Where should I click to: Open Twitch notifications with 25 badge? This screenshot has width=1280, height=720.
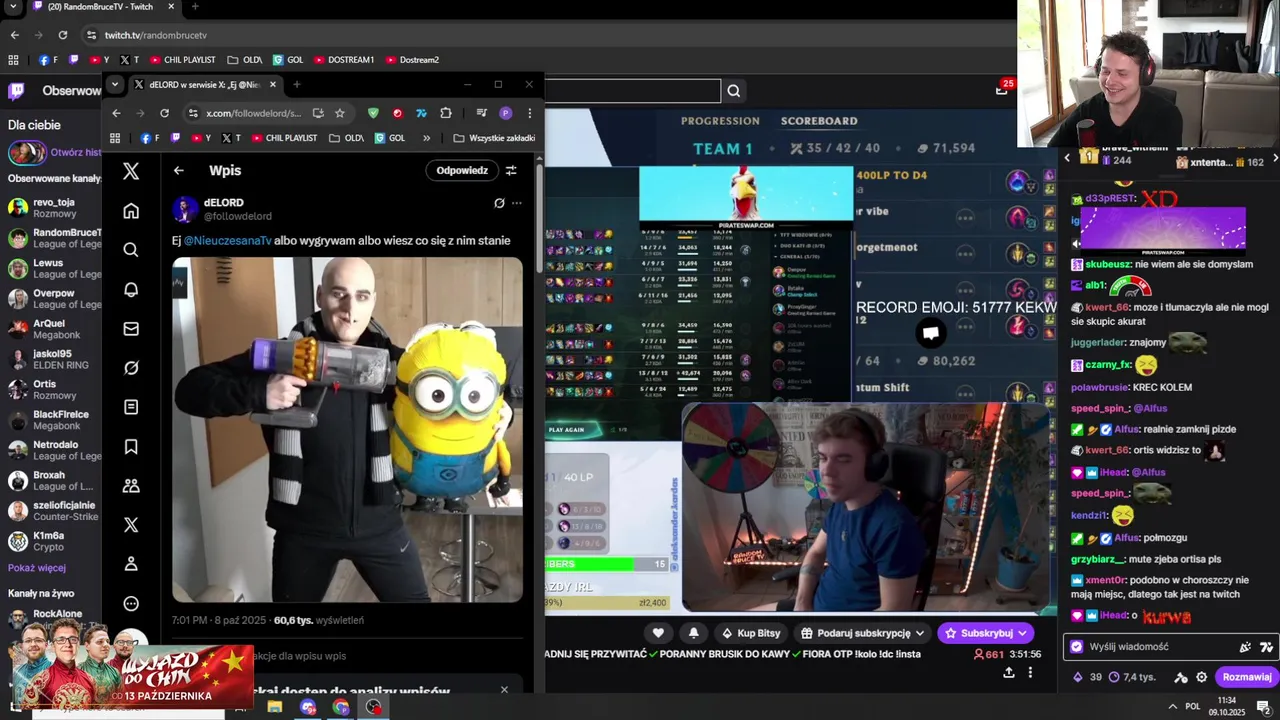(1002, 89)
